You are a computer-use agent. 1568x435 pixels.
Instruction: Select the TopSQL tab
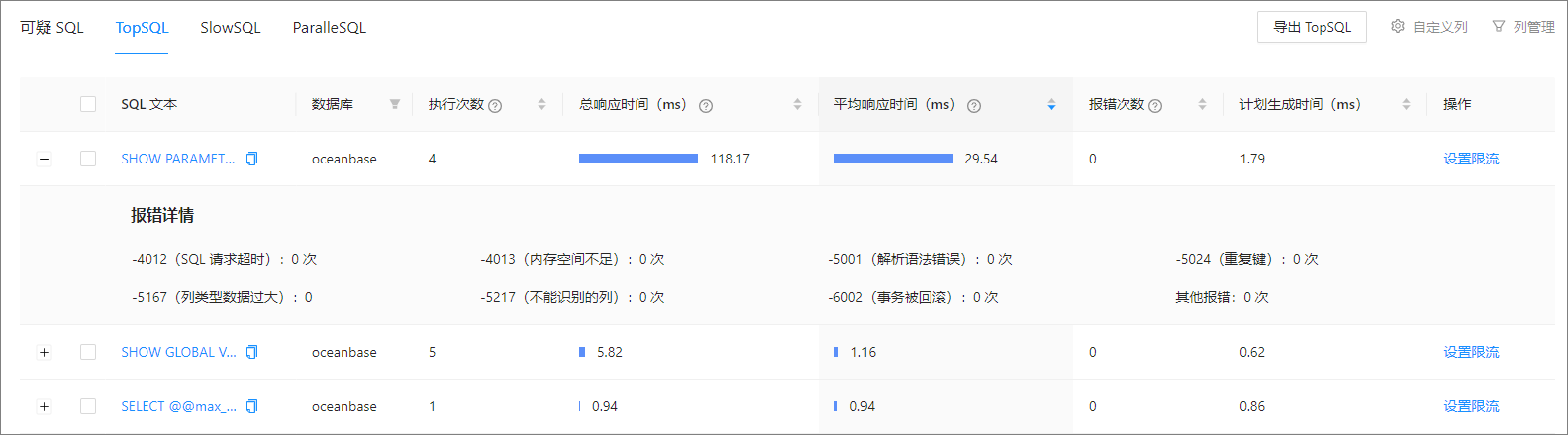point(142,28)
